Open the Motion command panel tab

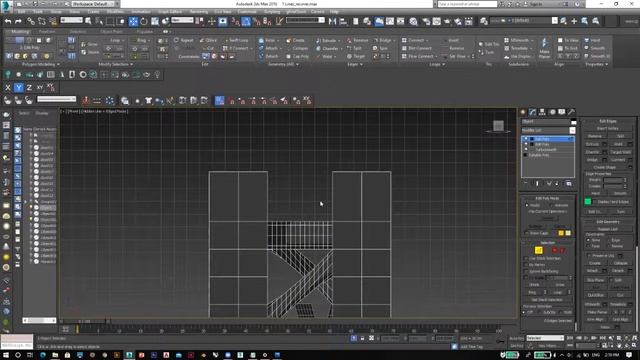pos(552,112)
